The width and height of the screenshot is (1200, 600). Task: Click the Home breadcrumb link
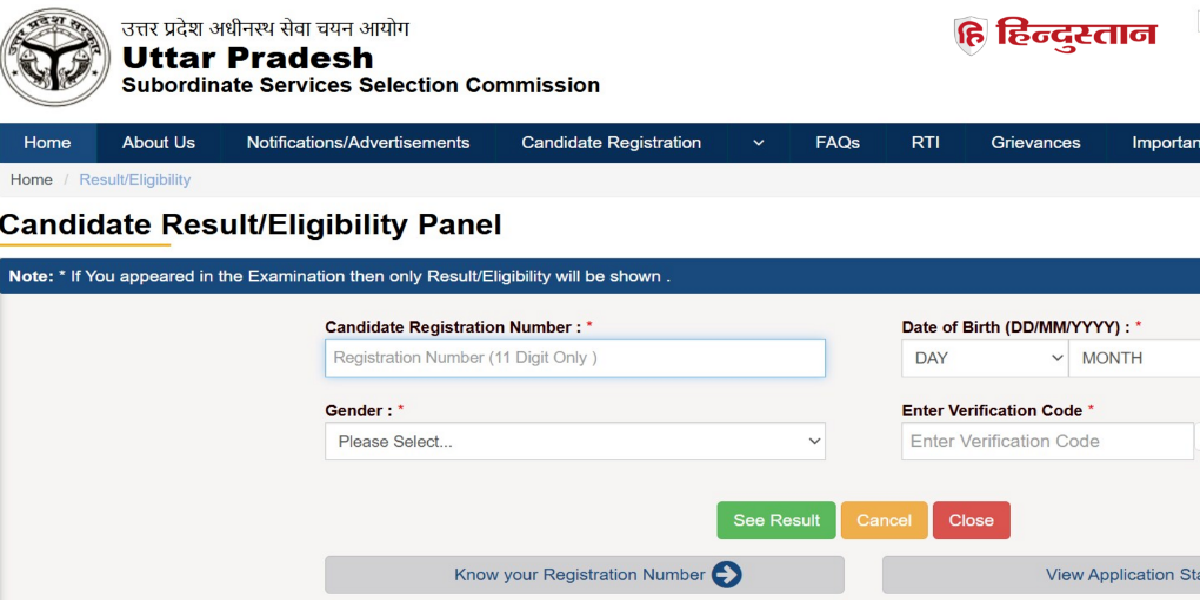click(31, 179)
